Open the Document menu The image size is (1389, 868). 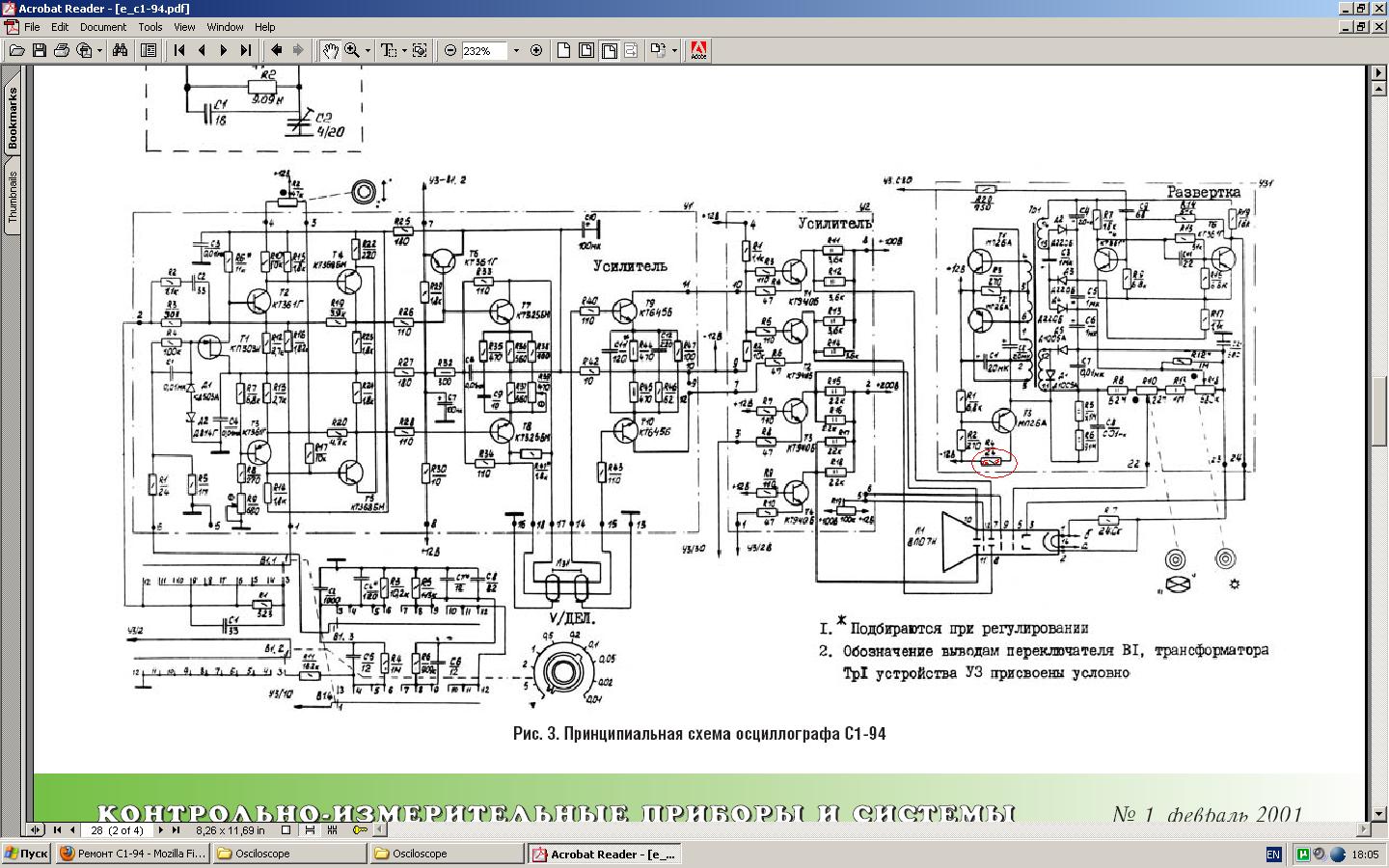click(103, 27)
